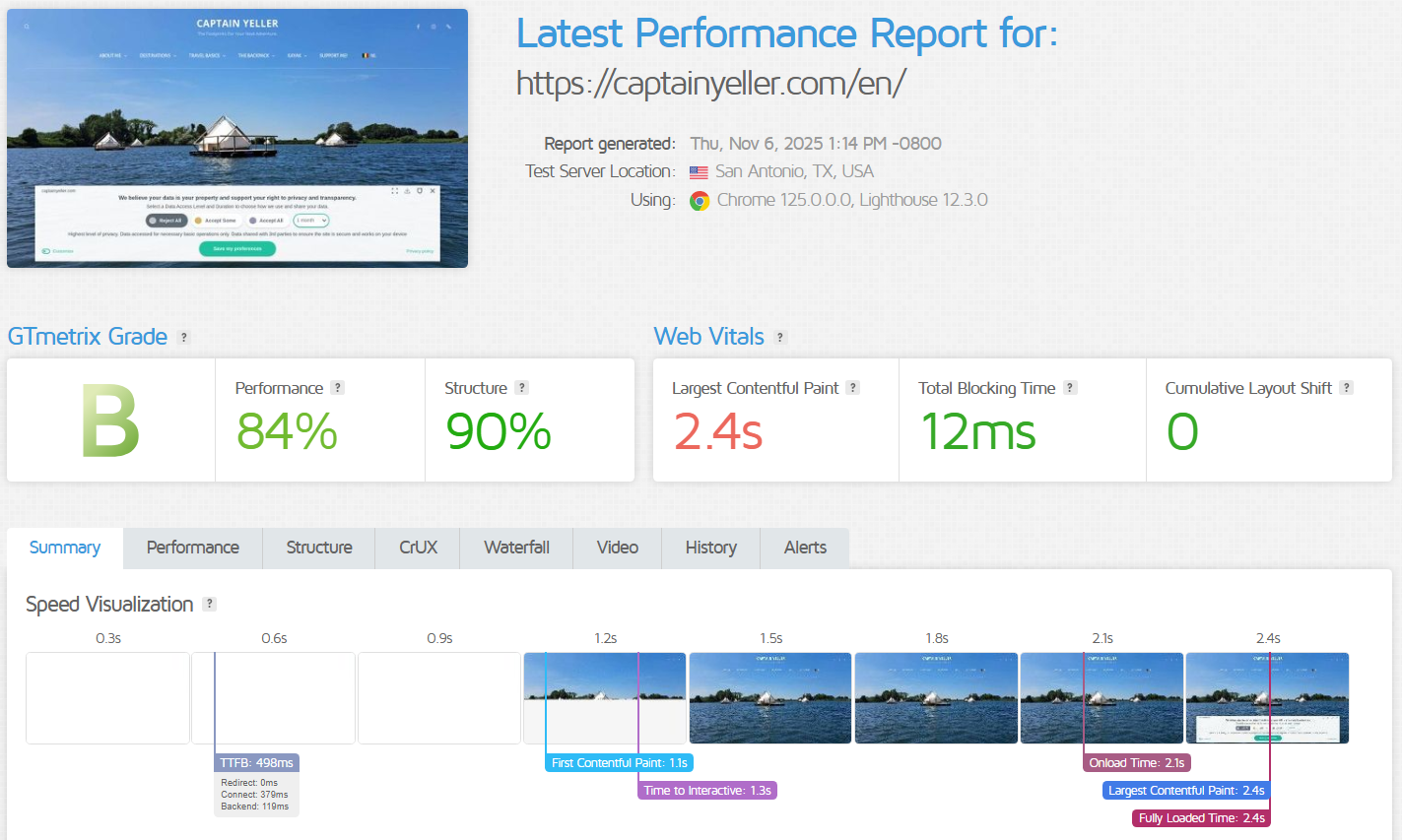
Task: Click help icon for Cumulative Layout Shift
Action: [1347, 388]
